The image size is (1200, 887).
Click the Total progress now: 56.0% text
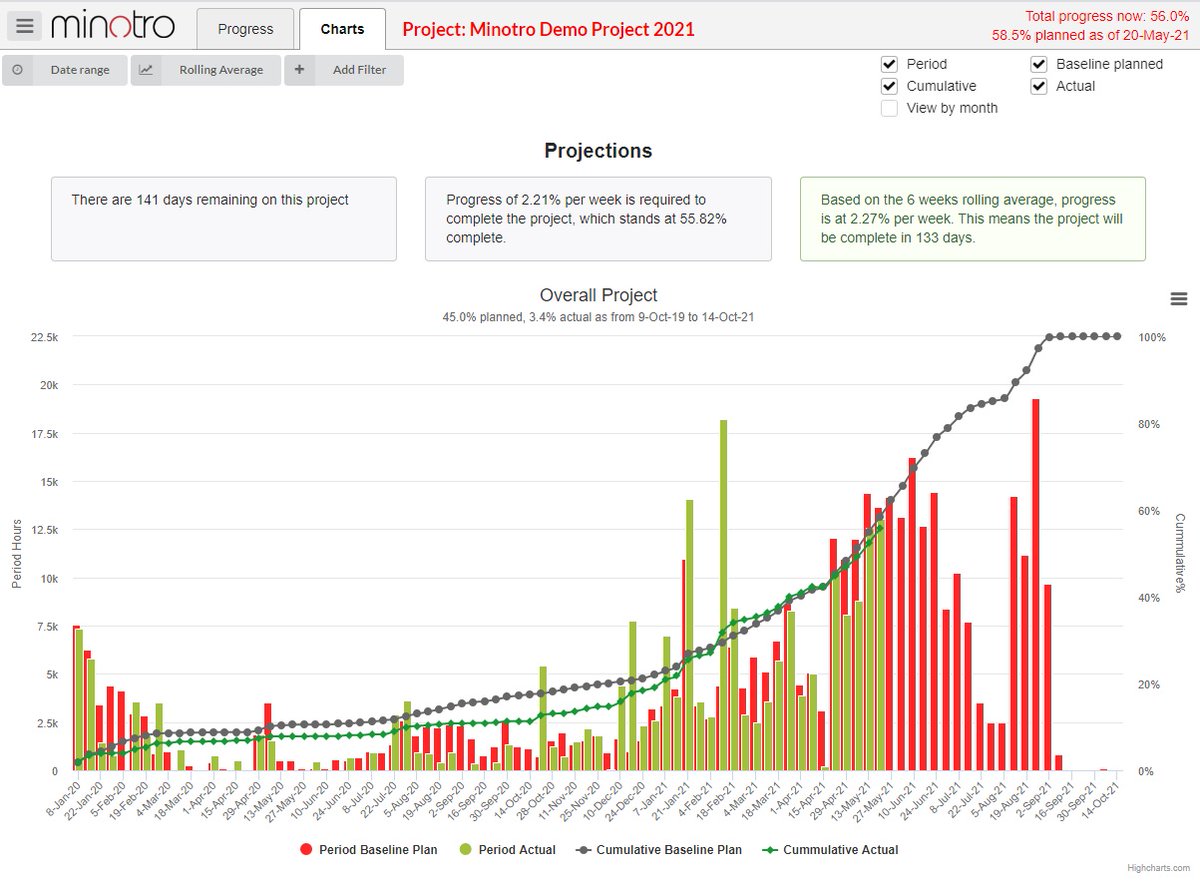tap(1106, 16)
